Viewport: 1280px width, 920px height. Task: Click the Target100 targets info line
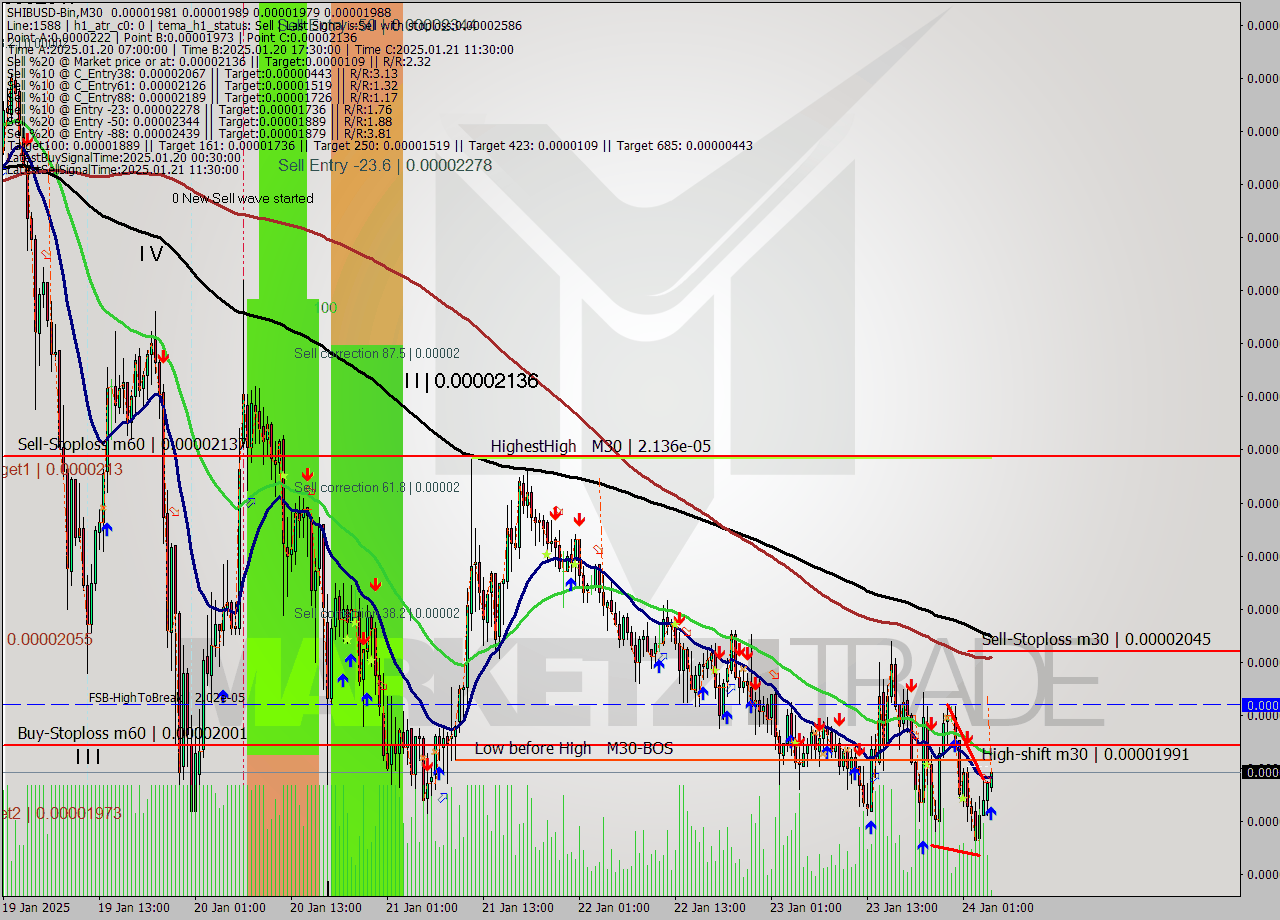380,145
